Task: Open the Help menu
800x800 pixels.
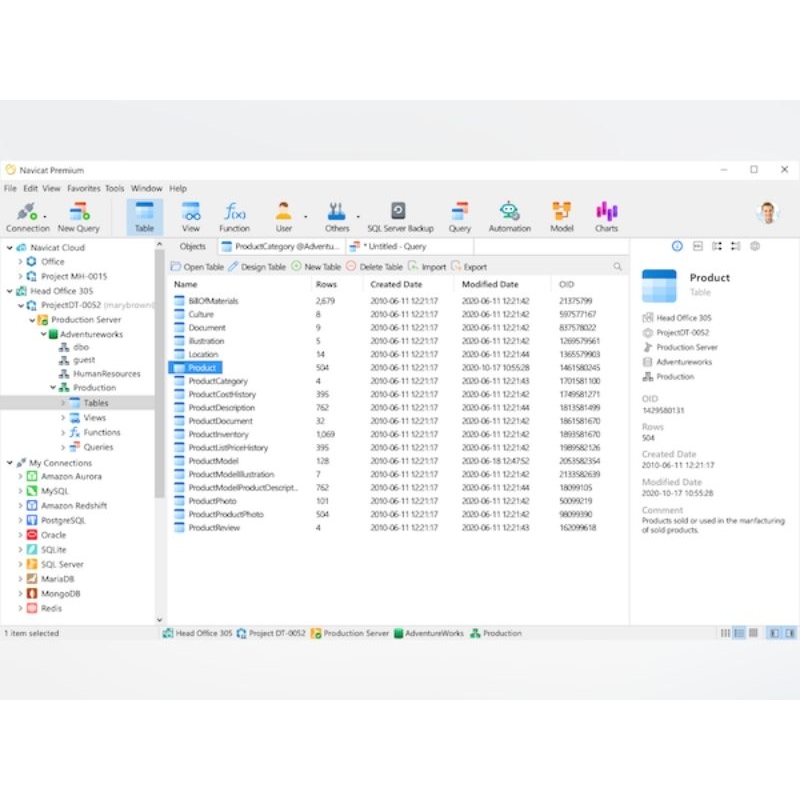Action: 178,188
